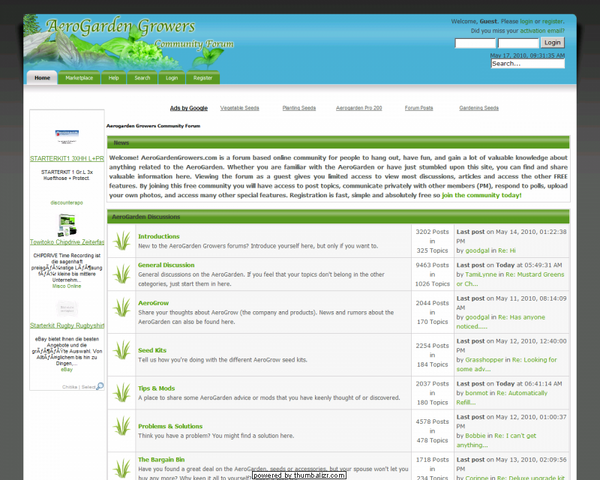Click the AeroGarden Growers logo banner
The width and height of the screenshot is (600, 480).
(x=129, y=42)
